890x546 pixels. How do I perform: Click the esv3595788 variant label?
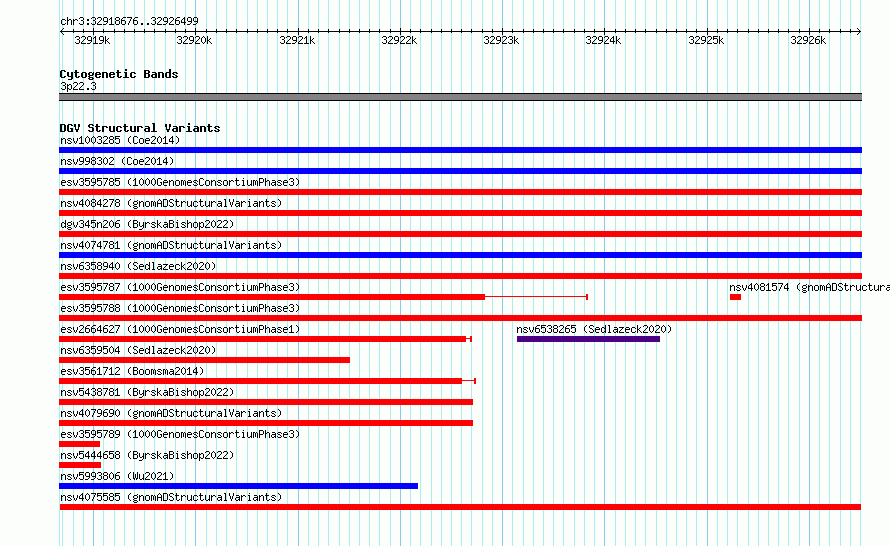pos(180,308)
